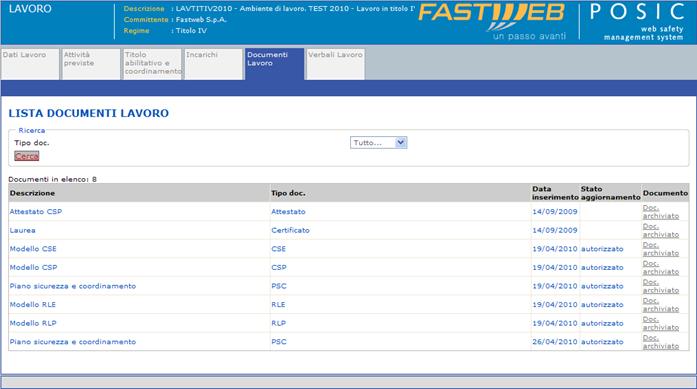Image resolution: width=697 pixels, height=389 pixels.
Task: Click the Documento column header
Action: (x=665, y=193)
